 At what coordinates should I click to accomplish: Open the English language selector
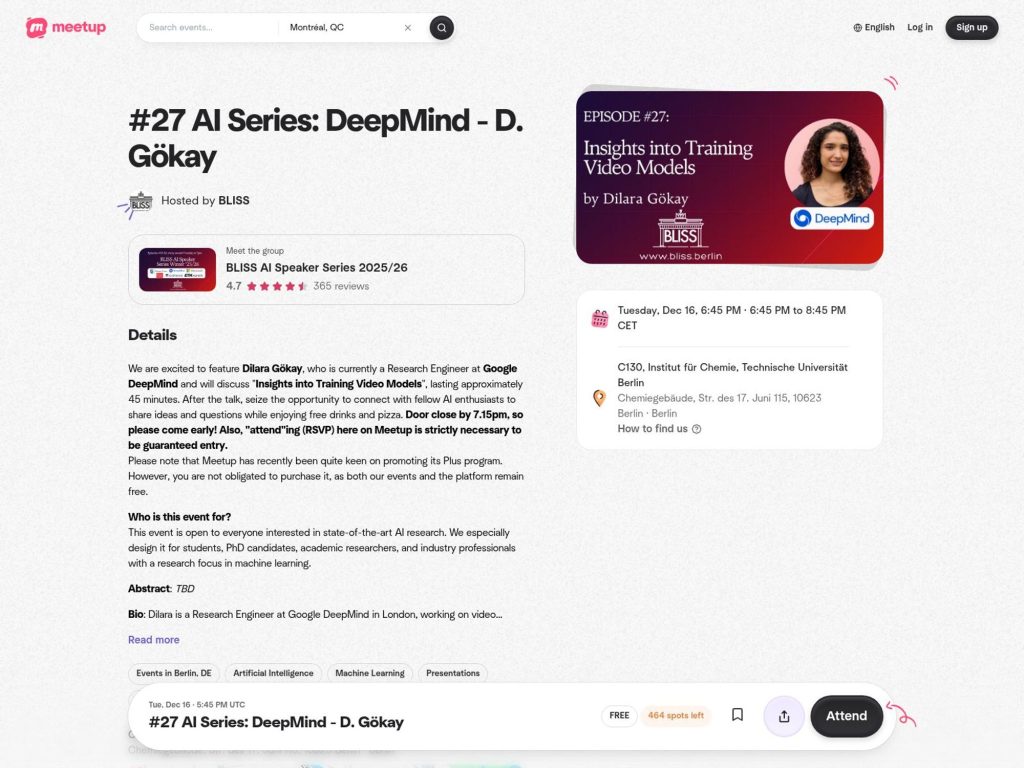tap(874, 27)
